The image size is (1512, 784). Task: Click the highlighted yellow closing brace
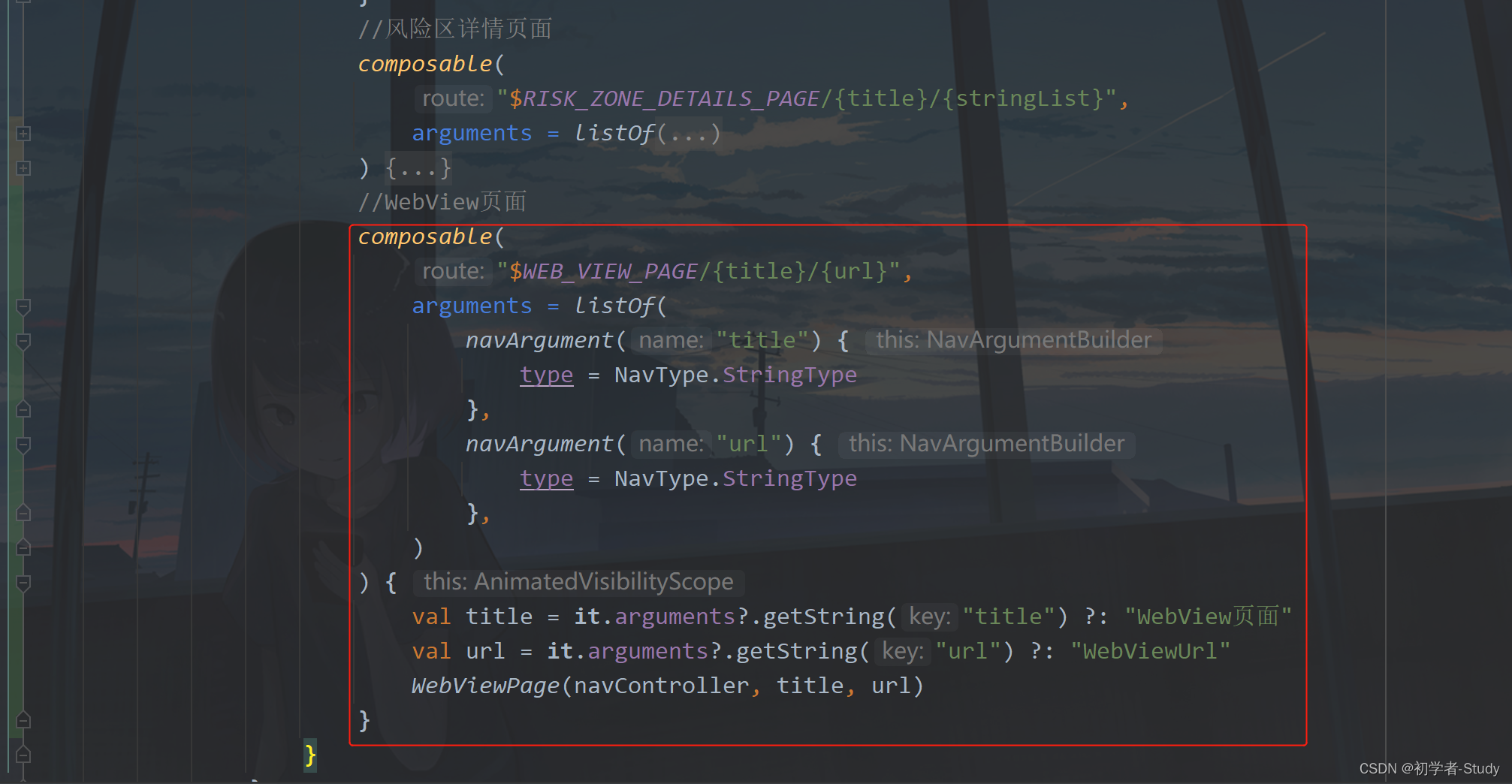pyautogui.click(x=309, y=755)
